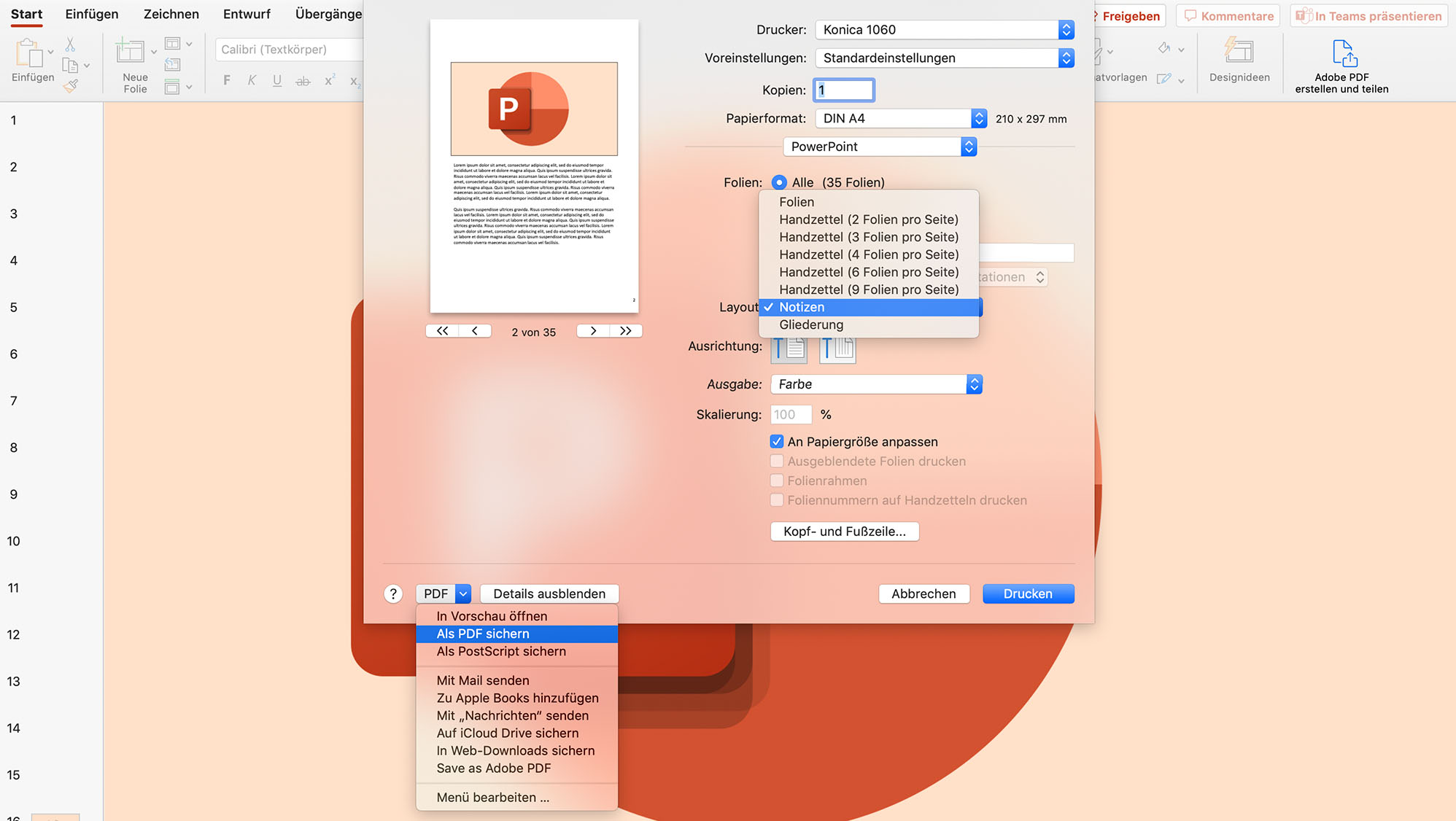Click the Einfügen clipboard paste icon

pyautogui.click(x=28, y=52)
